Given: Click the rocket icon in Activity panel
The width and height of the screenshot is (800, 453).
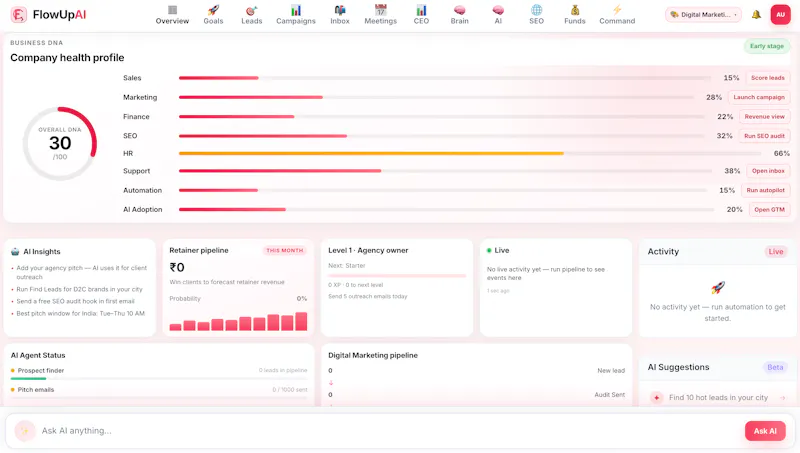Looking at the screenshot, I should pyautogui.click(x=718, y=288).
